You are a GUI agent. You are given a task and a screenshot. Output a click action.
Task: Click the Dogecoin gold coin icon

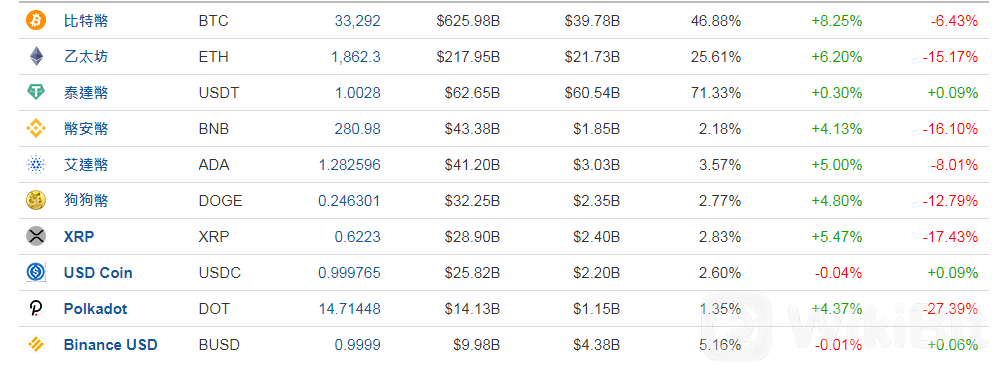tap(36, 201)
